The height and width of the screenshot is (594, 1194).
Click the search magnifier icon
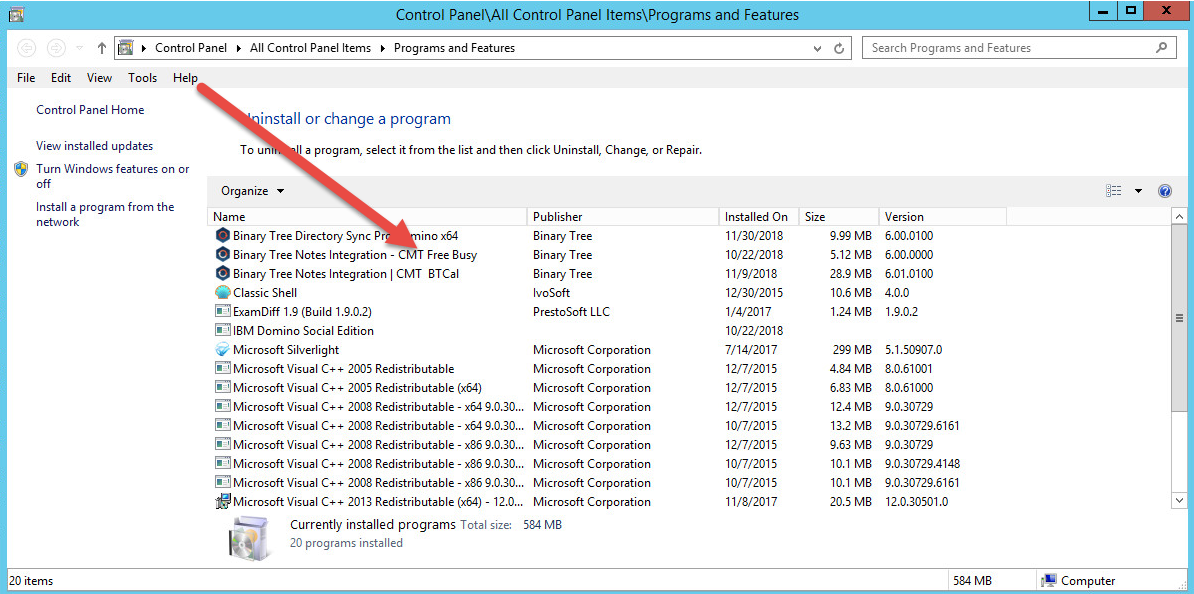tap(1161, 47)
